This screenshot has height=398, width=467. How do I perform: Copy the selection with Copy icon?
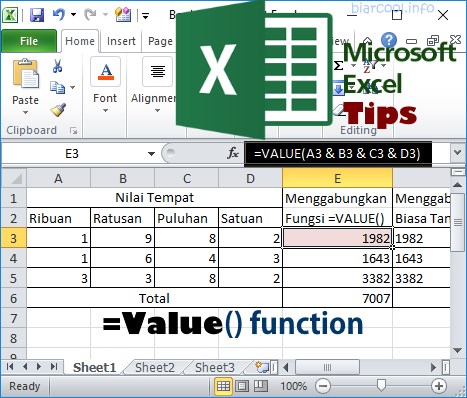tap(57, 87)
